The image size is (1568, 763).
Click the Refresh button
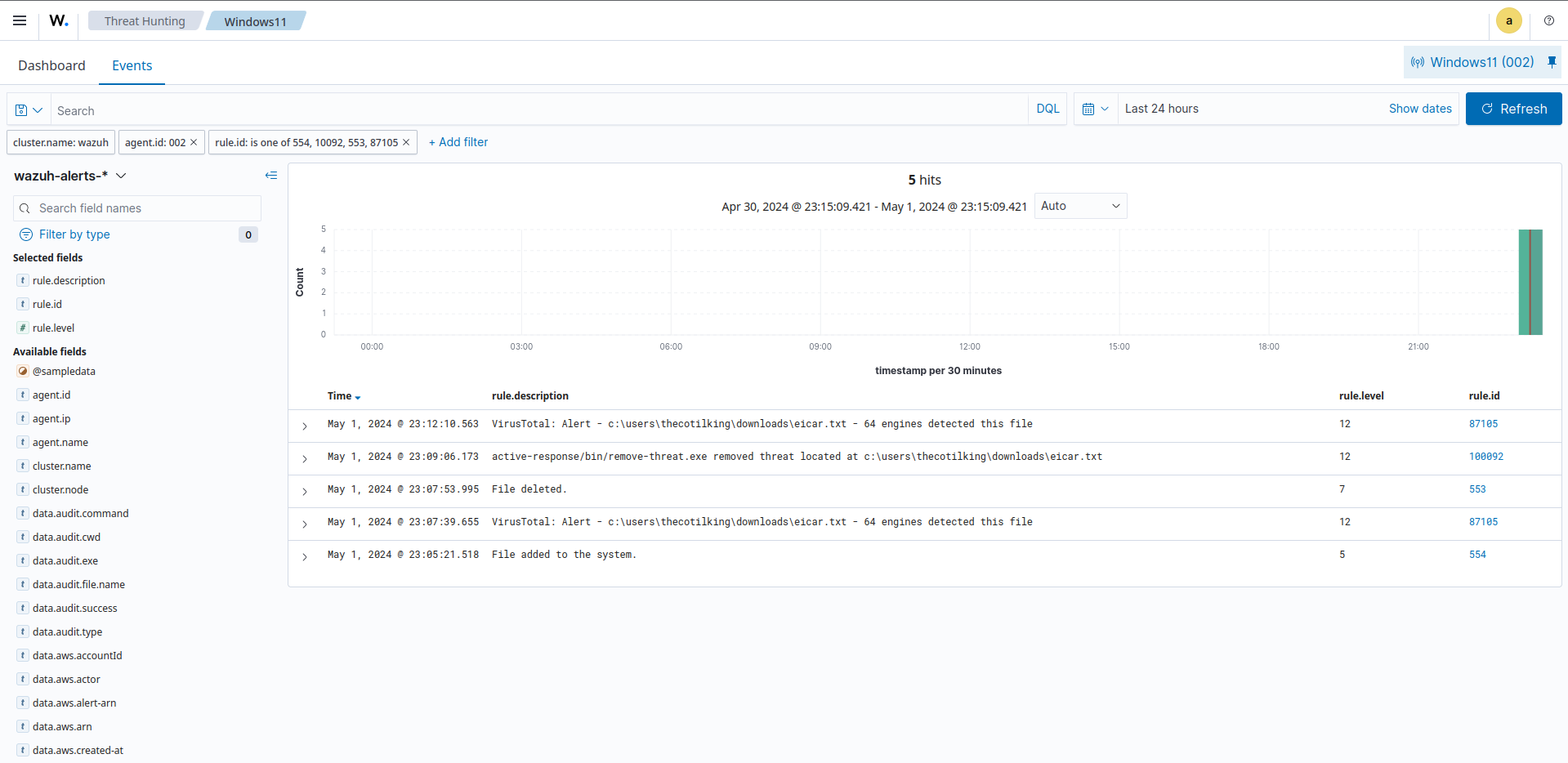[1513, 109]
